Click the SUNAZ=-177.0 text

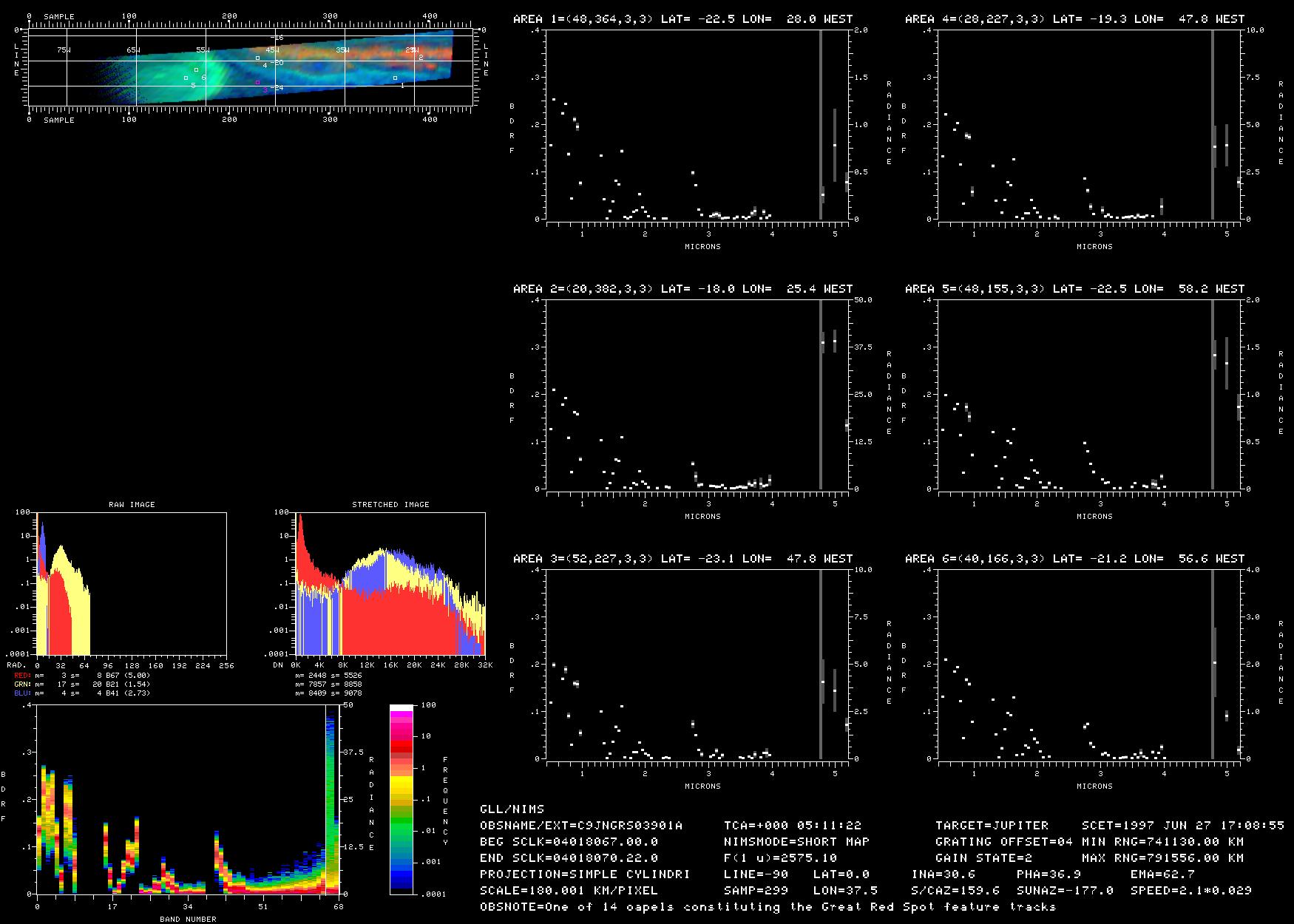(1065, 891)
